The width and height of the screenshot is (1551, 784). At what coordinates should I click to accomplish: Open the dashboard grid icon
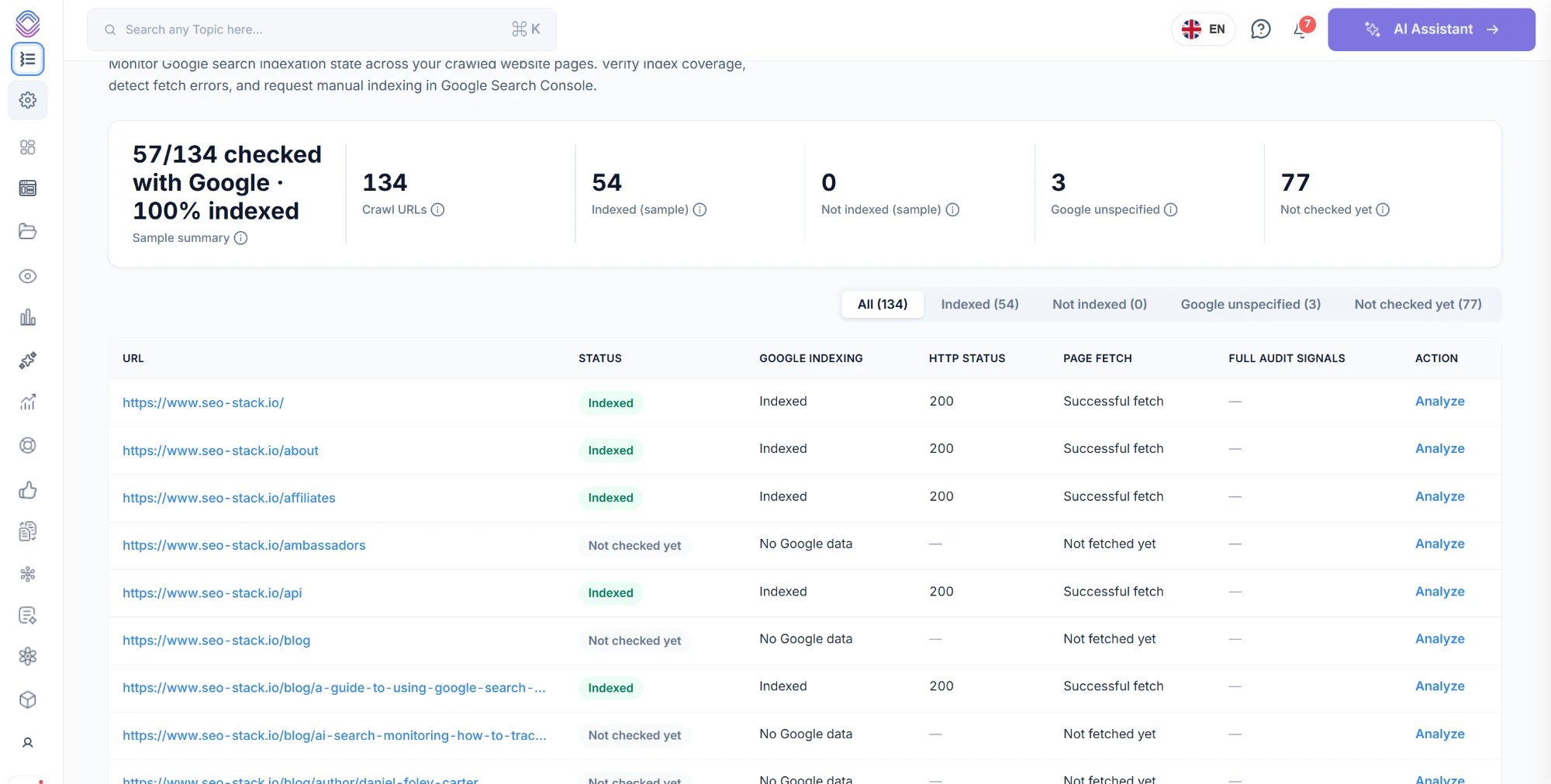[28, 147]
